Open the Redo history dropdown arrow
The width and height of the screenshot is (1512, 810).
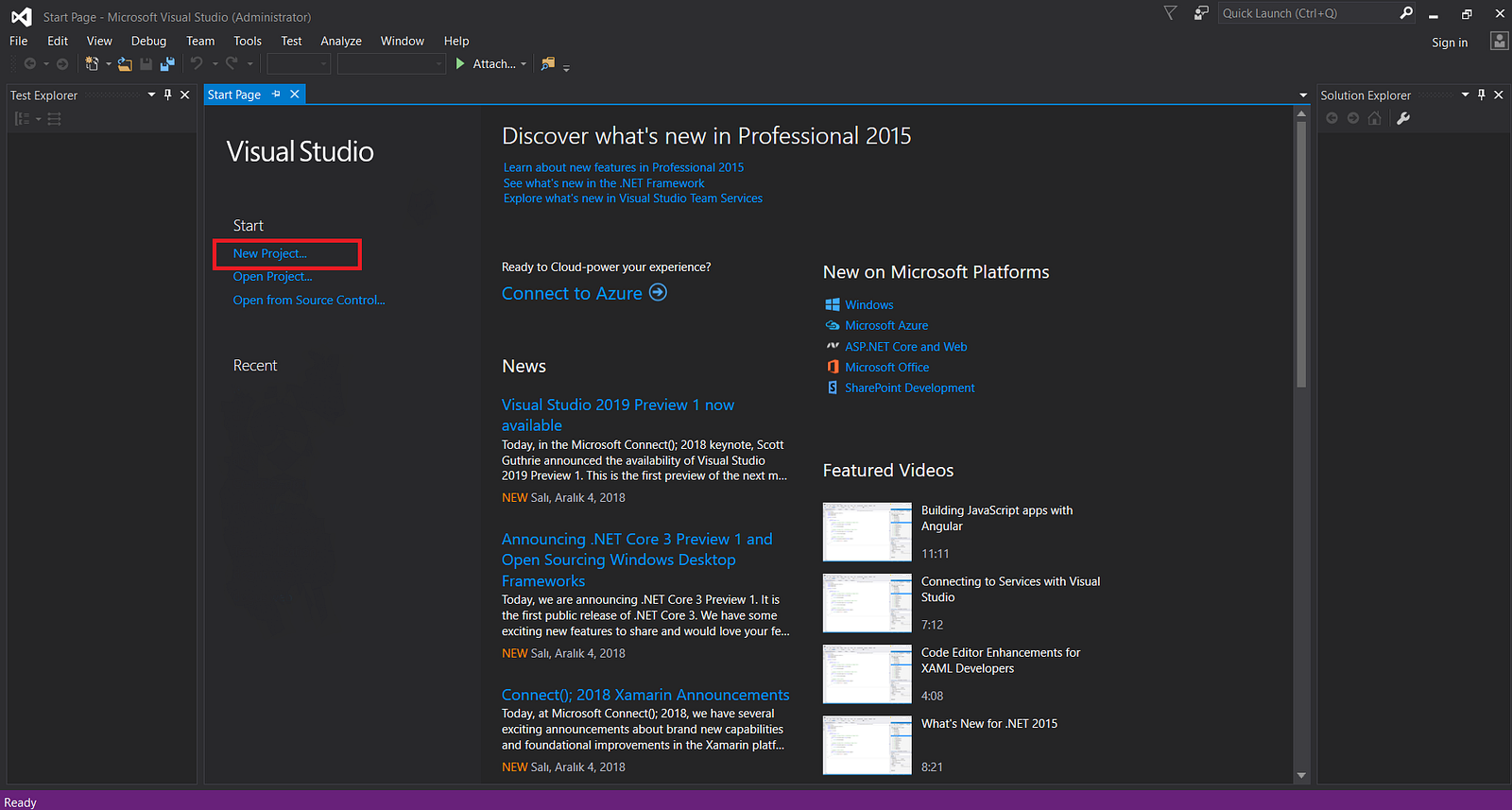pyautogui.click(x=250, y=64)
